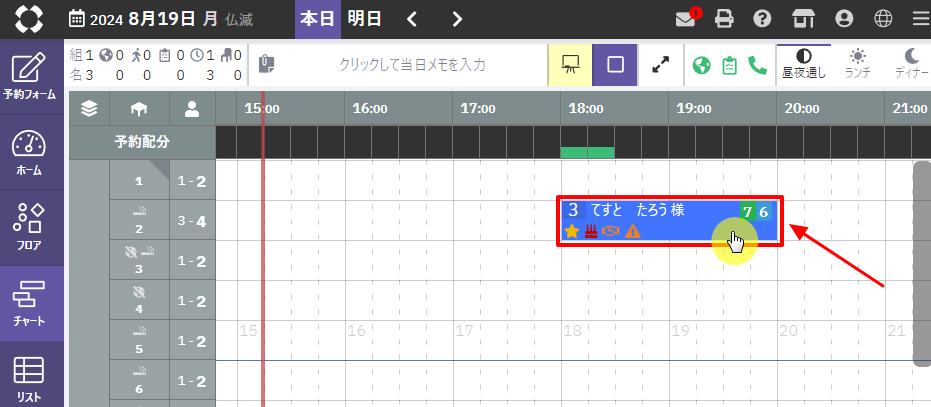The image size is (931, 407).
Task: Expand chart to fullscreen arrows
Action: click(x=660, y=65)
